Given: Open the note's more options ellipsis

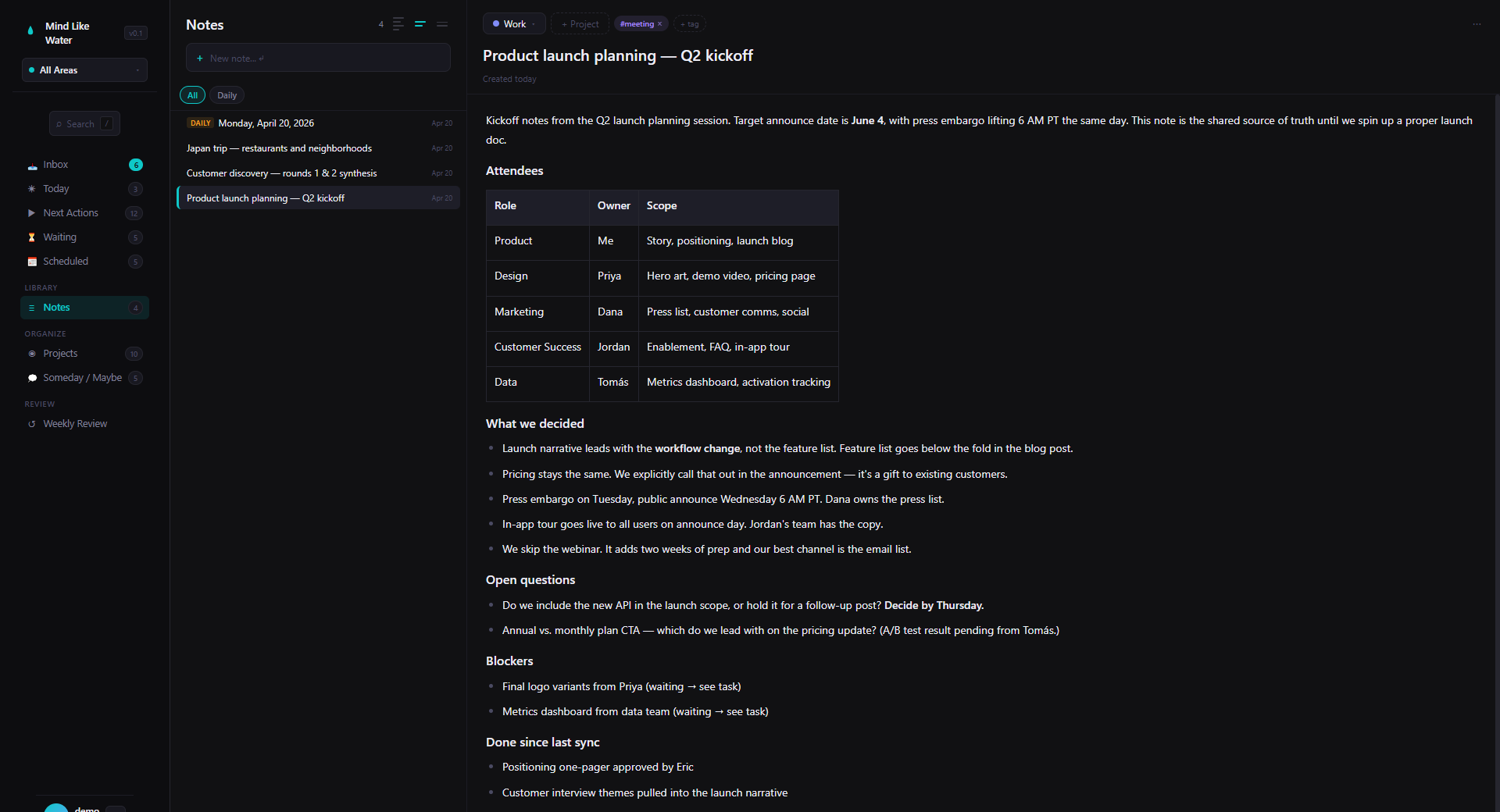Looking at the screenshot, I should tap(1477, 24).
